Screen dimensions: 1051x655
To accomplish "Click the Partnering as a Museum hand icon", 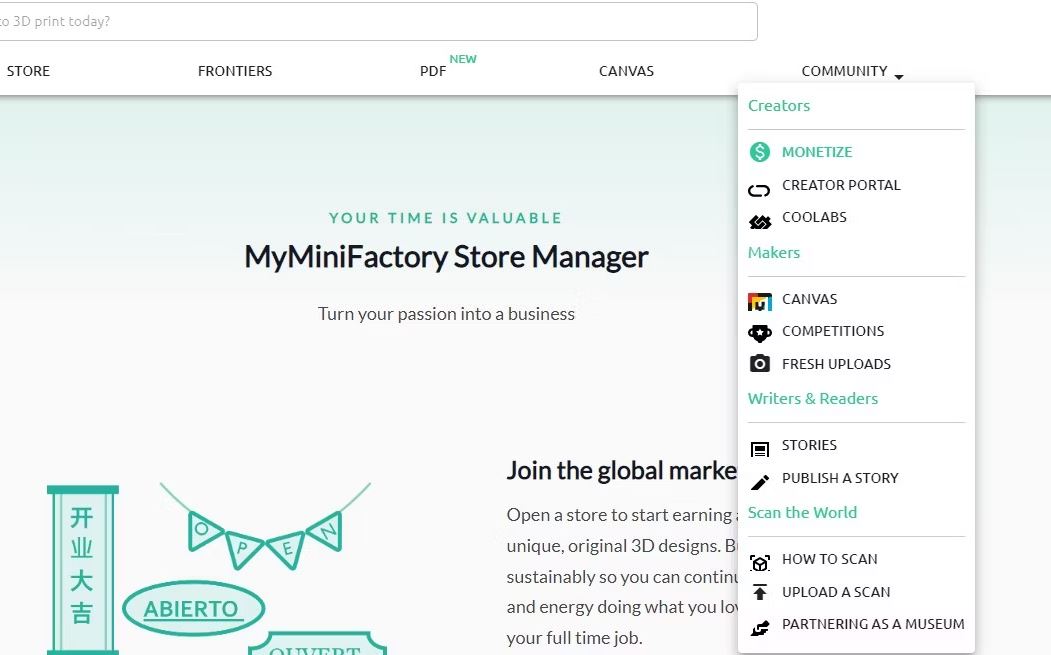I will (759, 628).
